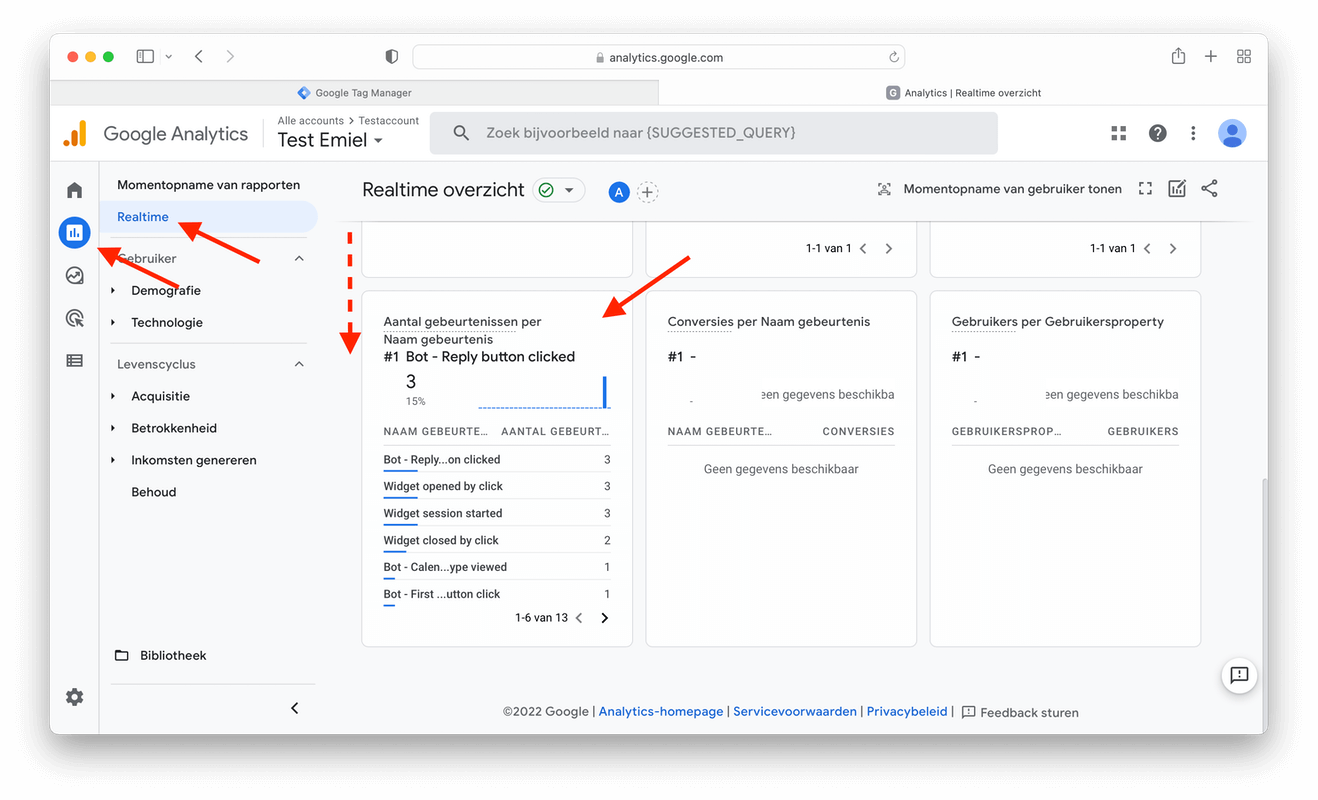Select Momentopname van rapporten menu item
This screenshot has height=800, width=1318.
(208, 185)
